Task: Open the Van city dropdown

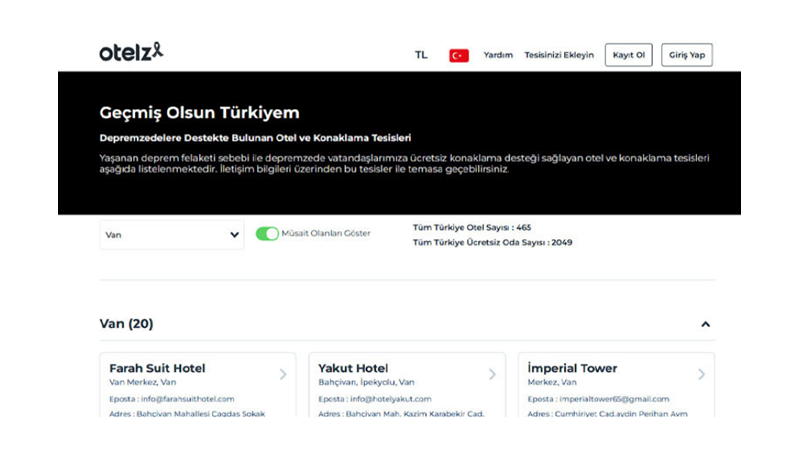Action: pos(172,235)
